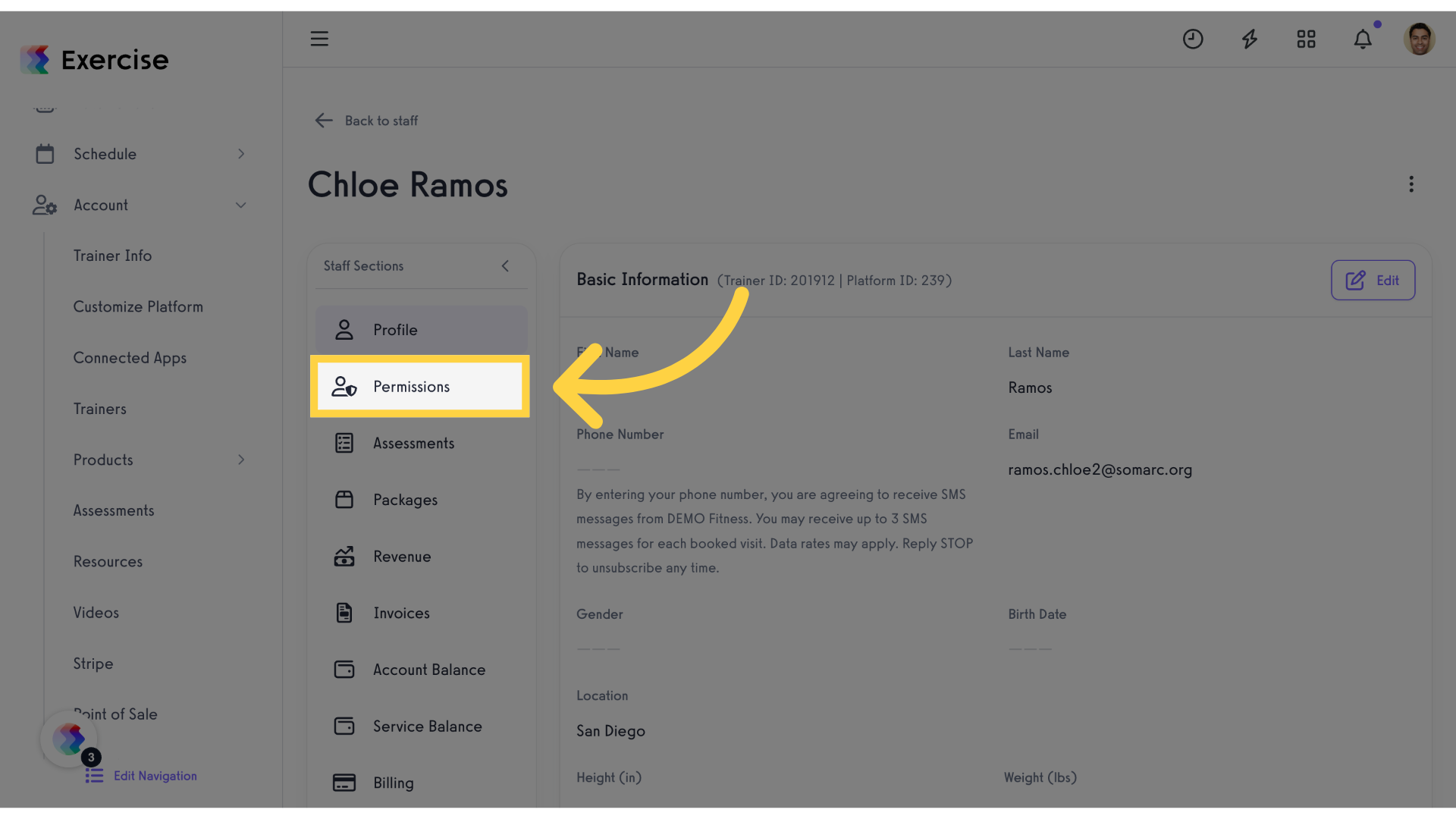Viewport: 1456px width, 819px height.
Task: Click the Profile person icon
Action: 344,330
